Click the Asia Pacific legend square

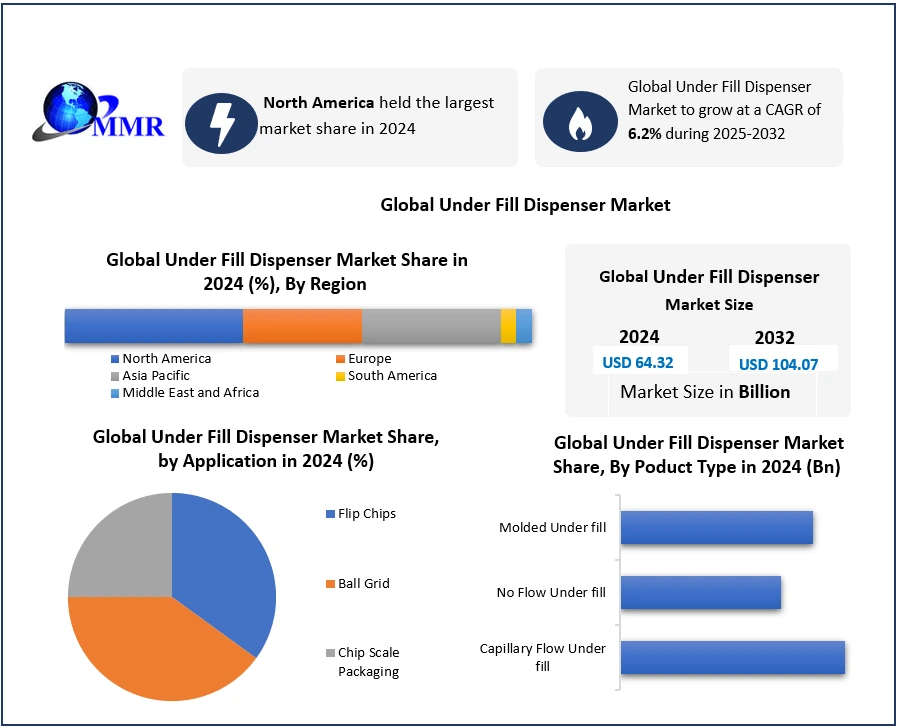tap(115, 376)
